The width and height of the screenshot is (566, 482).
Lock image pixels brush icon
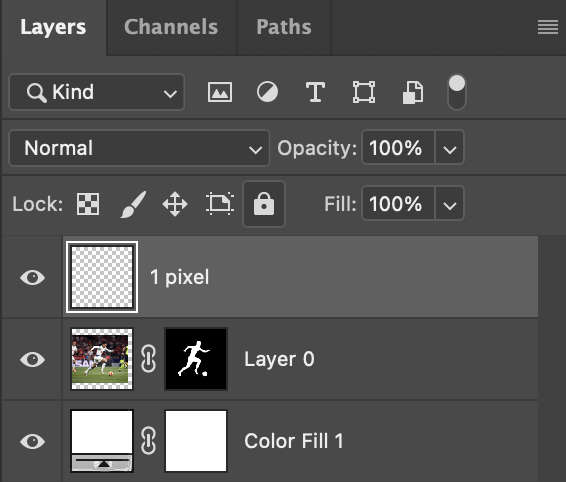[133, 204]
